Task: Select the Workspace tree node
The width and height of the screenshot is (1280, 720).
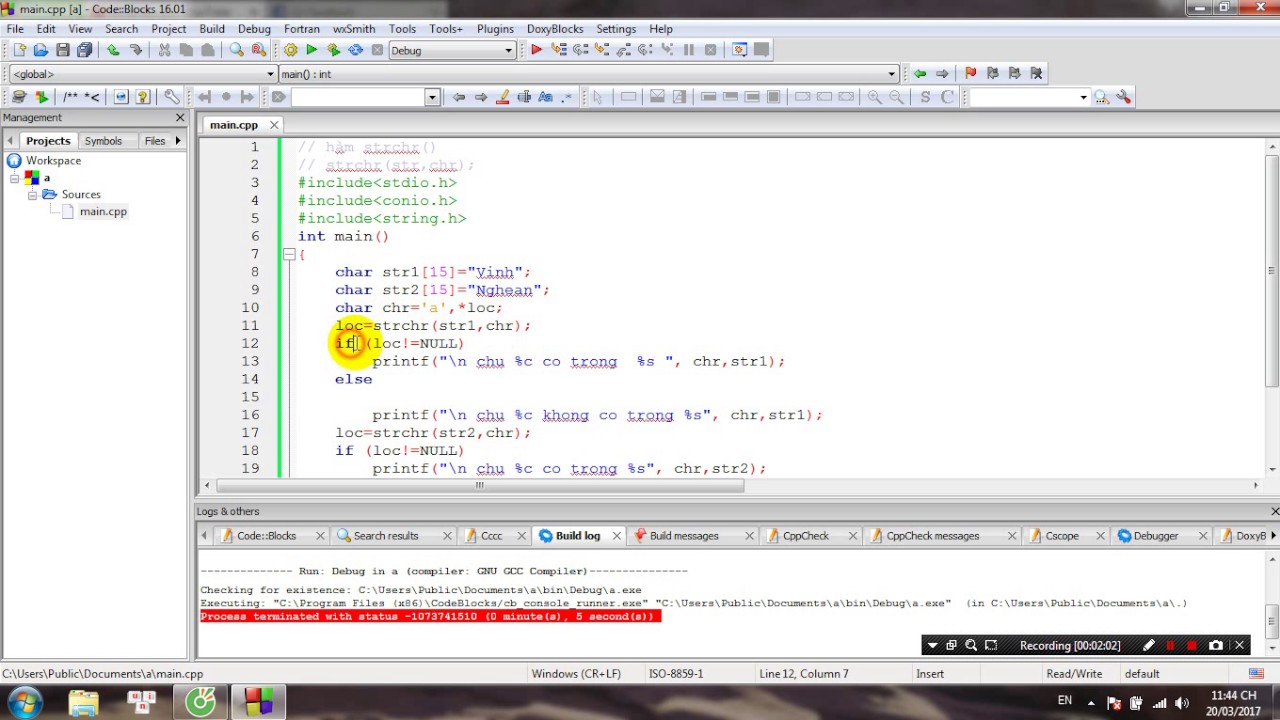Action: click(x=53, y=161)
